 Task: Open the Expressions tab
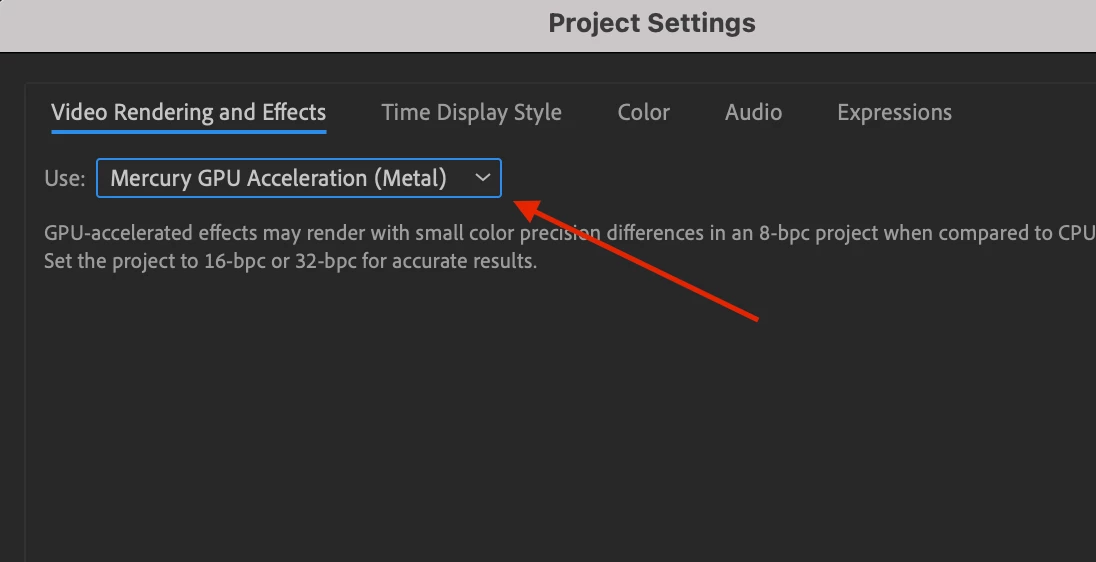tap(894, 112)
